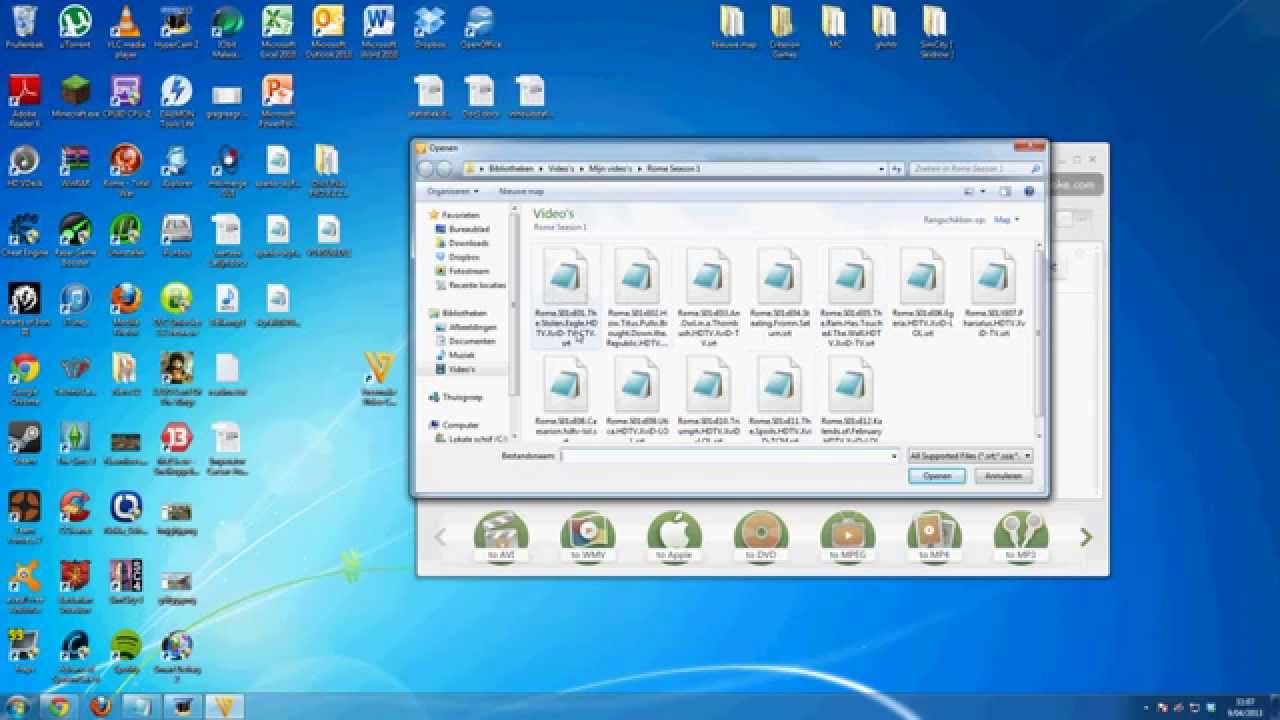The height and width of the screenshot is (720, 1280).
Task: Click Nieuwe map in dialog toolbar
Action: 521,191
